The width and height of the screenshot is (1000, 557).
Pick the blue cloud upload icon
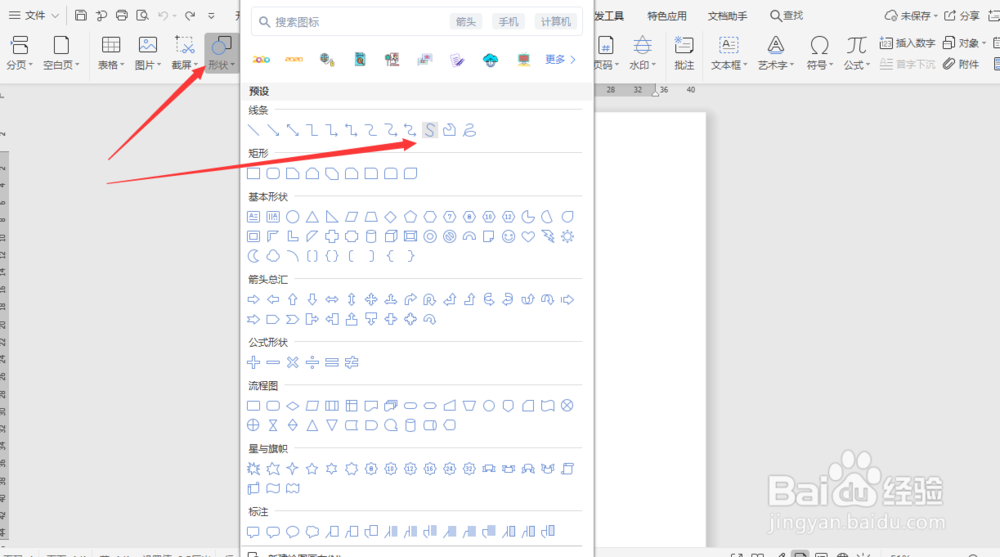coord(490,60)
